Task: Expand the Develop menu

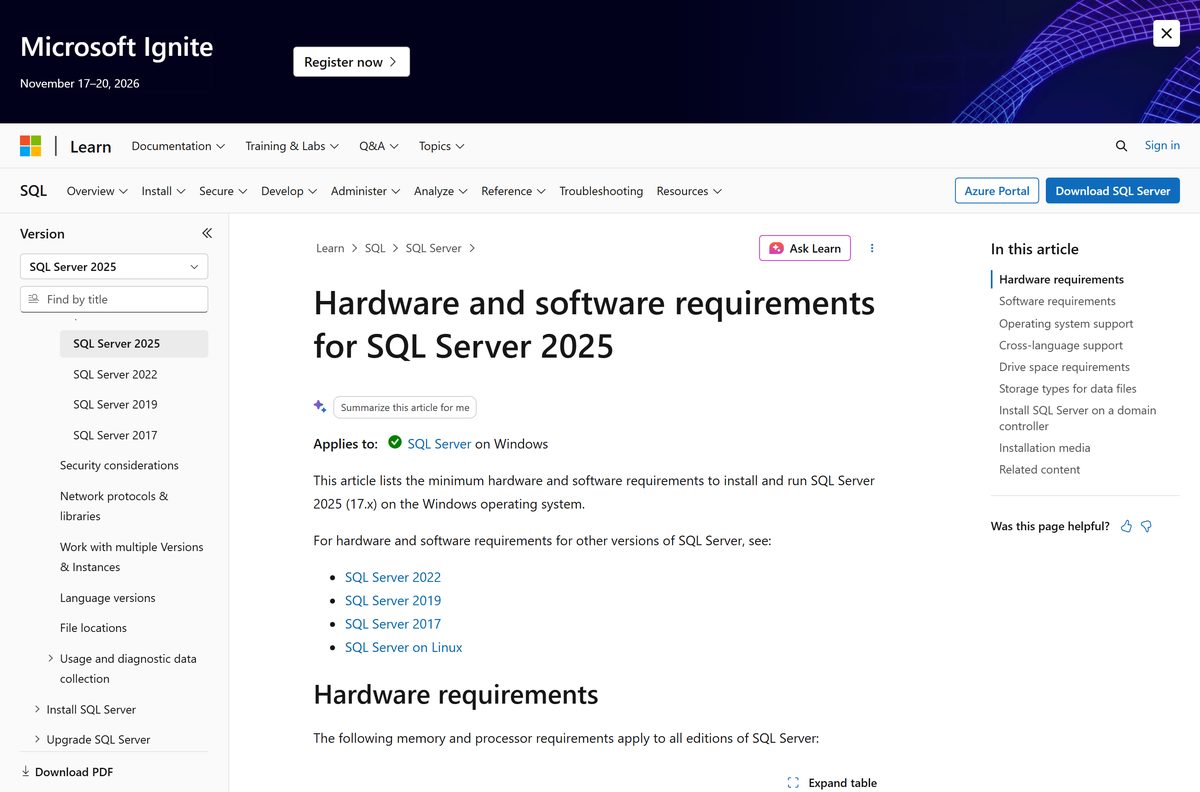Action: tap(289, 191)
